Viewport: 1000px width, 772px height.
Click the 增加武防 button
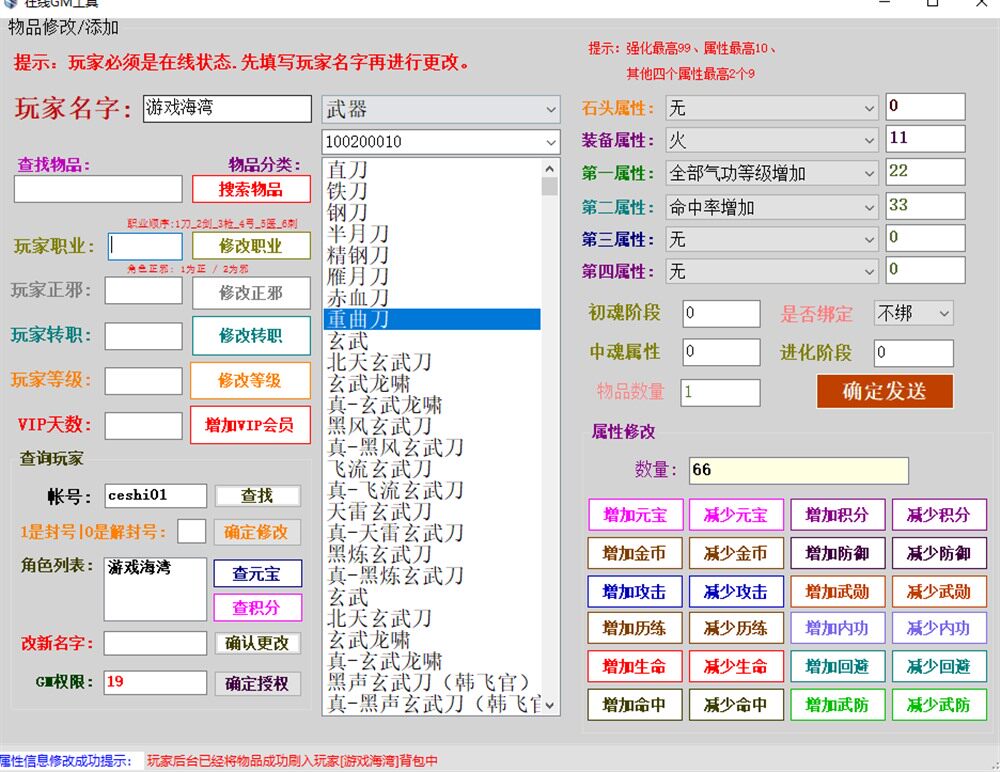pyautogui.click(x=837, y=705)
